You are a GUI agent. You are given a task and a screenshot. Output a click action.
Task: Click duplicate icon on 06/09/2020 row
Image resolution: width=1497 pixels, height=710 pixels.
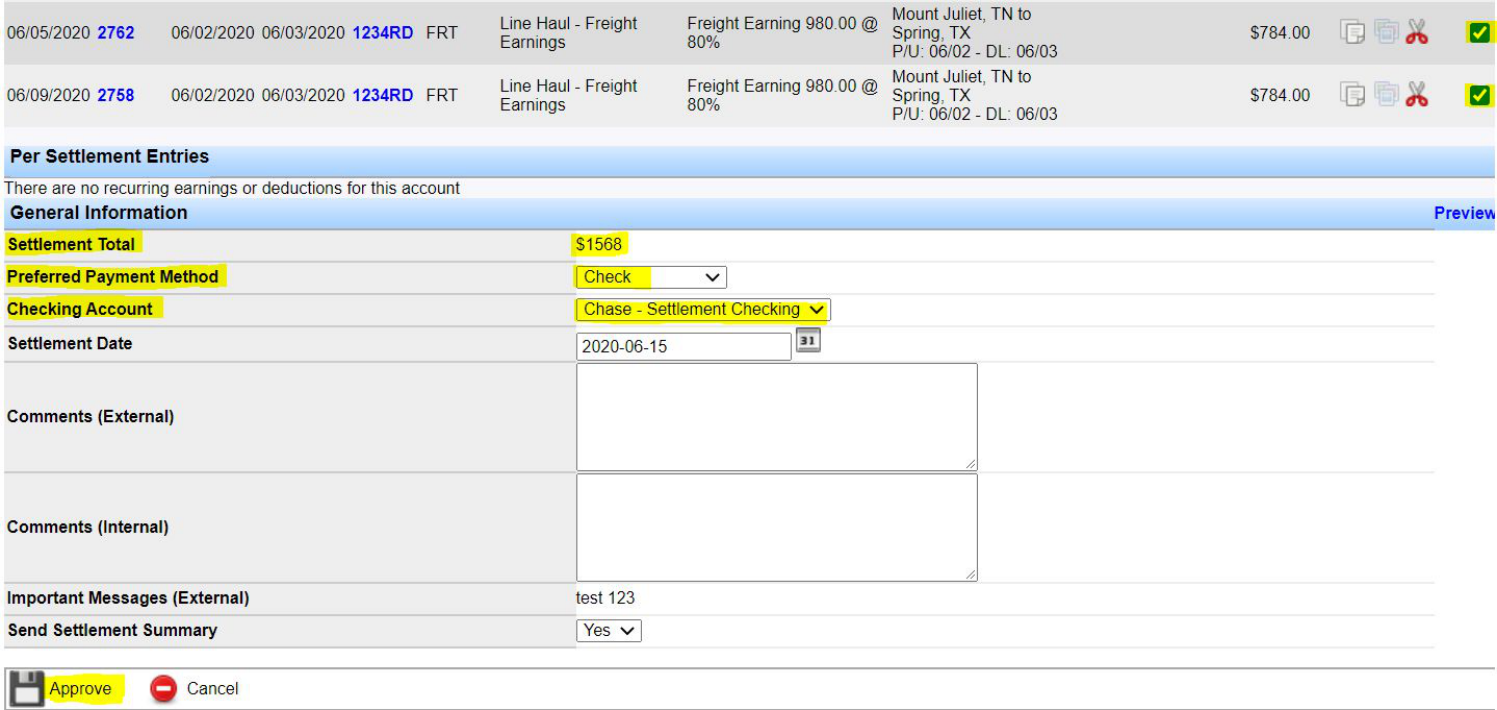click(1385, 95)
